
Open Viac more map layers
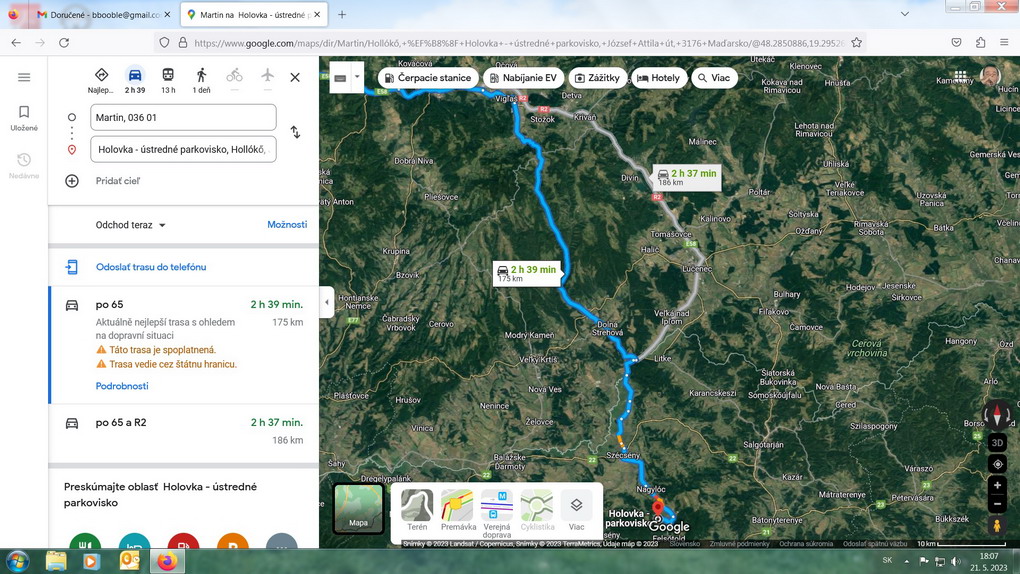click(576, 511)
